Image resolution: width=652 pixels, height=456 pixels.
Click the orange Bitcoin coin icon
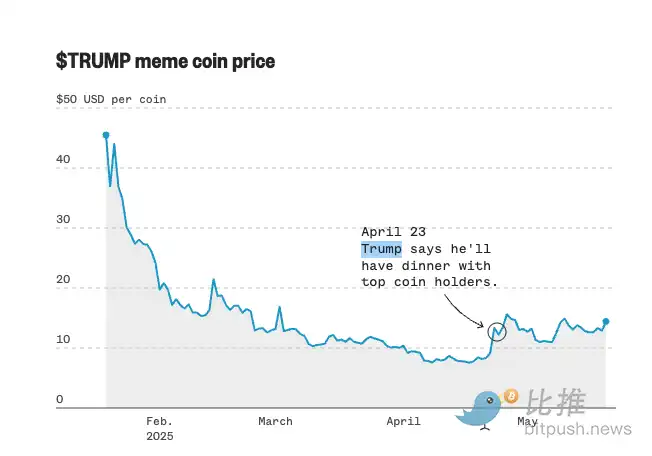point(511,396)
